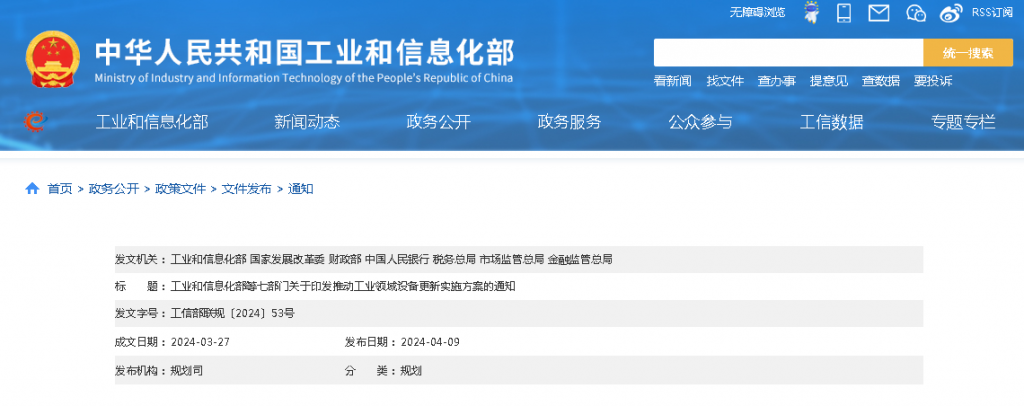Click the 成文日期 value 2024-03-27

(200, 342)
